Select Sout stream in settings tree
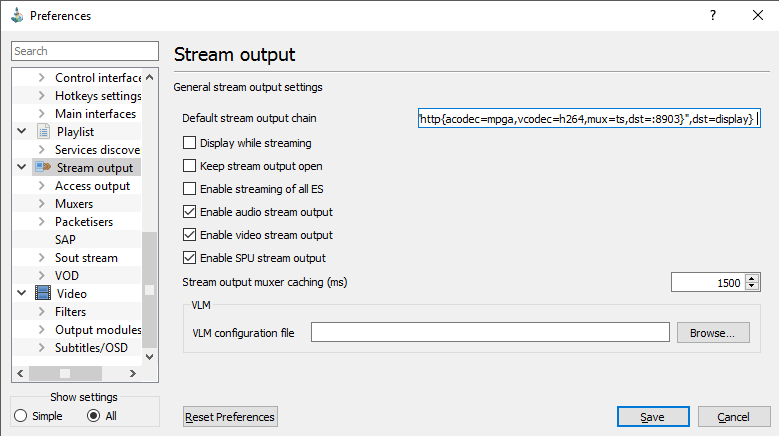The image size is (779, 436). (x=86, y=258)
